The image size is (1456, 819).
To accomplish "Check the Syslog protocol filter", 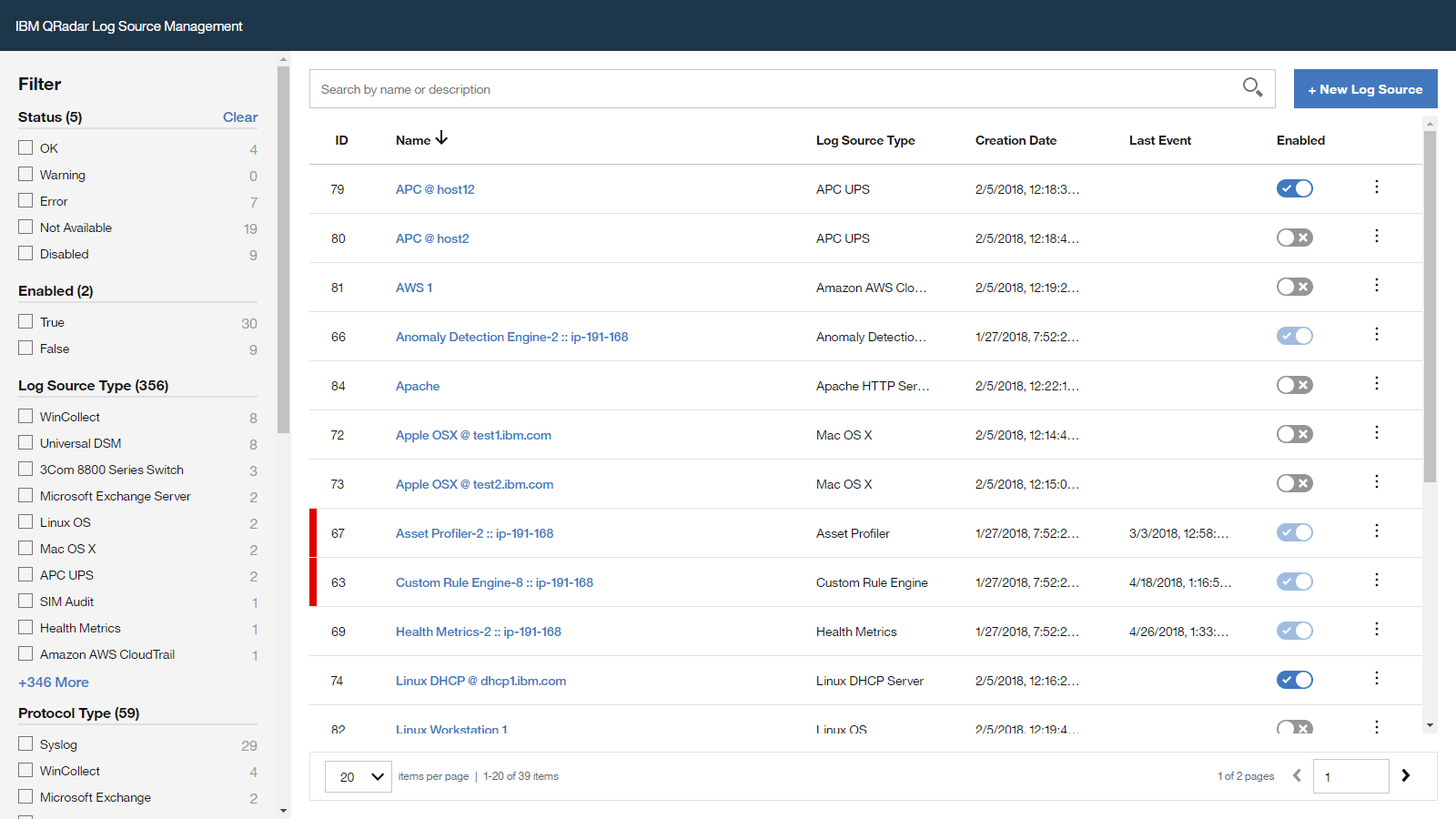I will (x=25, y=743).
